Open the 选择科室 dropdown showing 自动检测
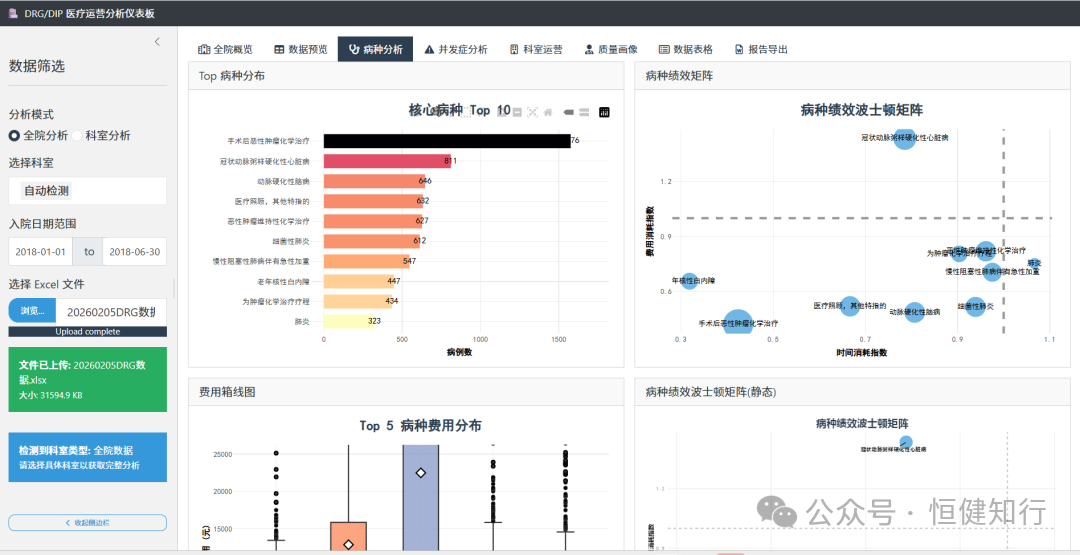 pos(87,191)
